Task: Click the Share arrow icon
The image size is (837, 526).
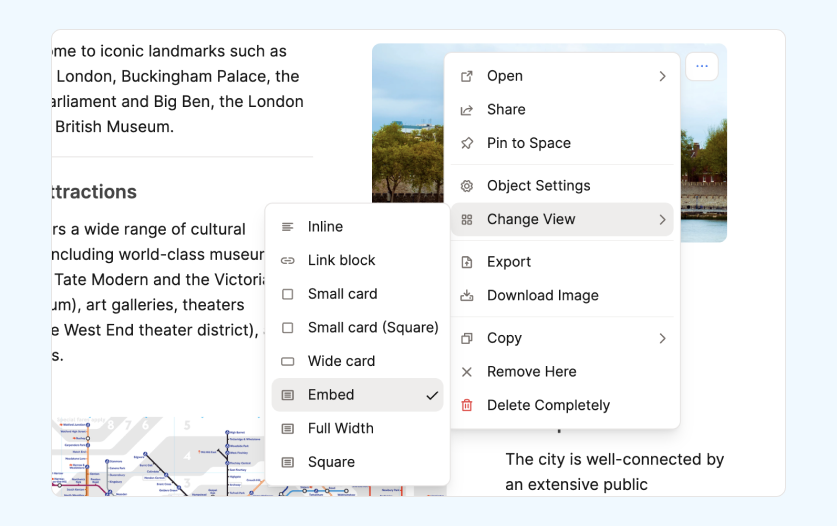Action: click(466, 110)
